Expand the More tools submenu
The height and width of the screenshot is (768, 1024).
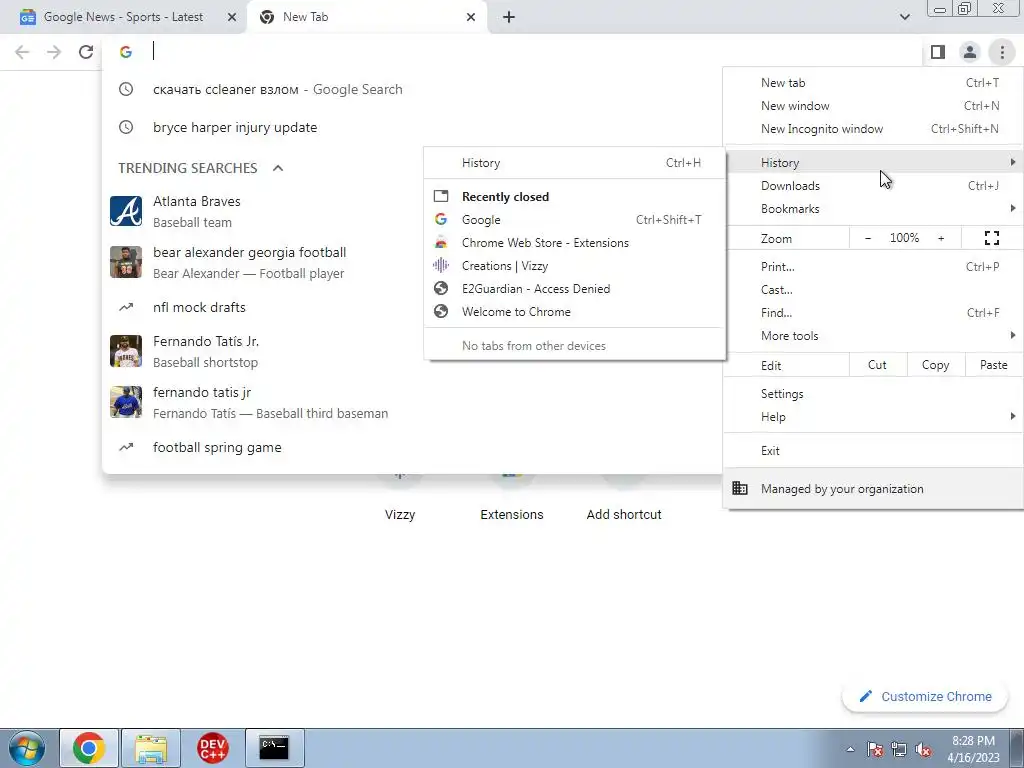pos(873,336)
